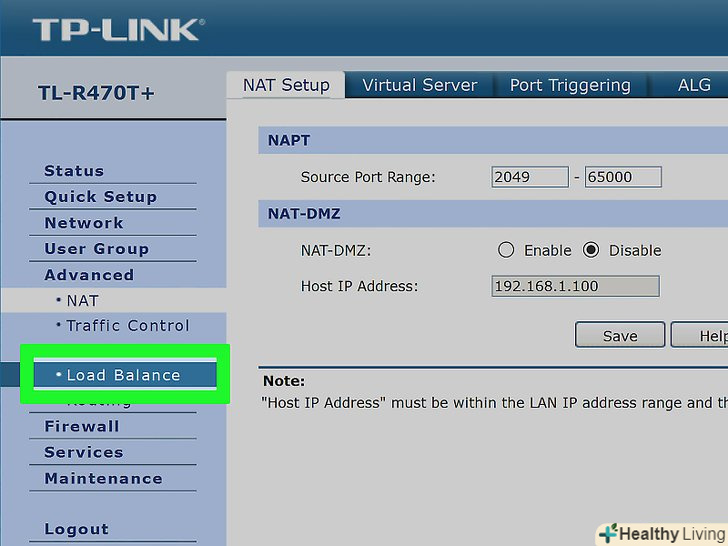The image size is (728, 546).
Task: Open the Load Balance submenu item
Action: point(125,375)
